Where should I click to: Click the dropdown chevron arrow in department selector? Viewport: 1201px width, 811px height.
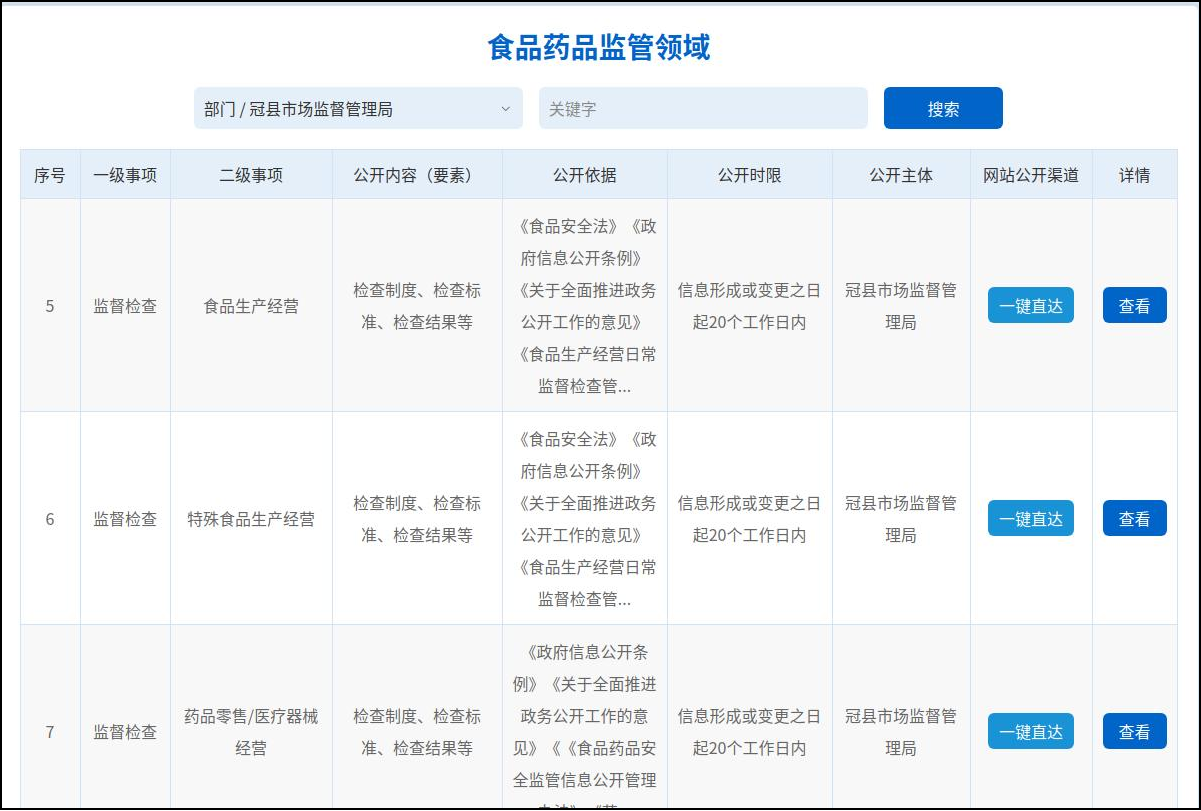505,109
